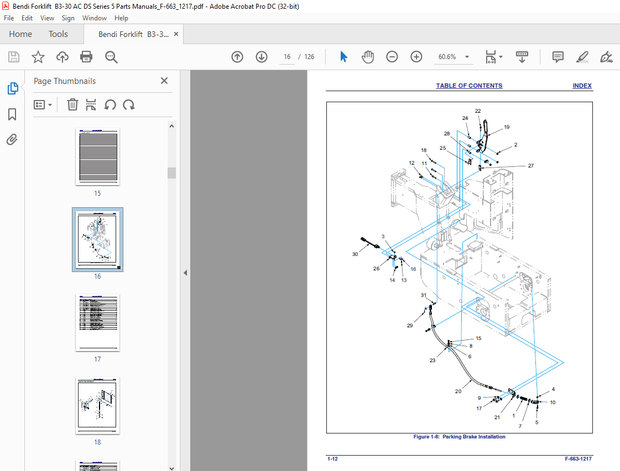
Task: Click the document code F-663-1217
Action: (578, 459)
